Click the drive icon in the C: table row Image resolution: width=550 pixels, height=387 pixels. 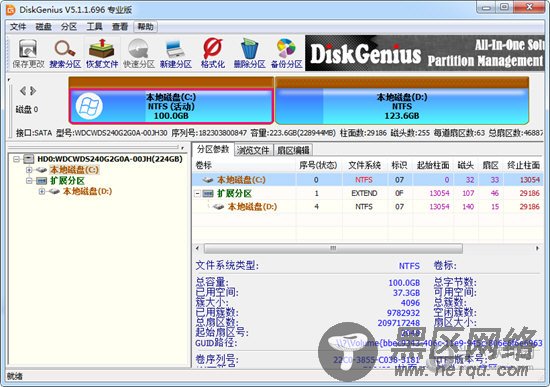coord(208,180)
